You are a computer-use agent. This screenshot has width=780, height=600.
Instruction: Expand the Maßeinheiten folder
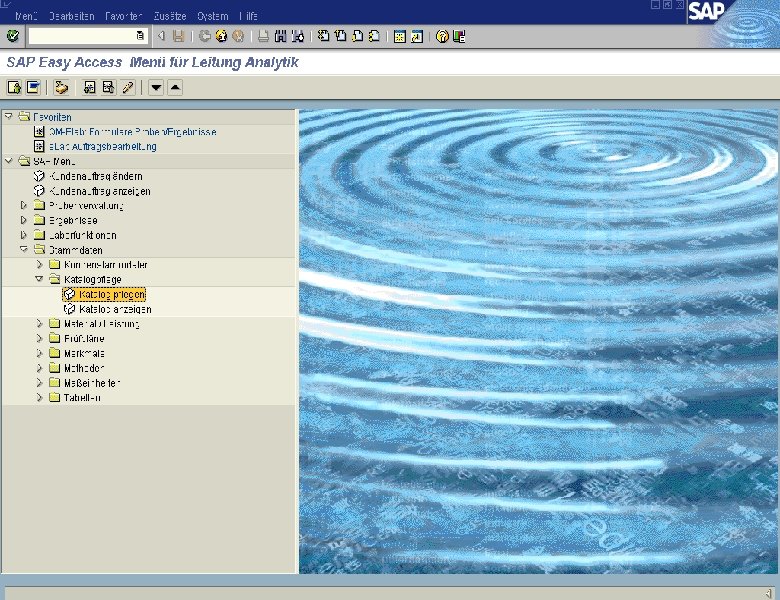[39, 383]
